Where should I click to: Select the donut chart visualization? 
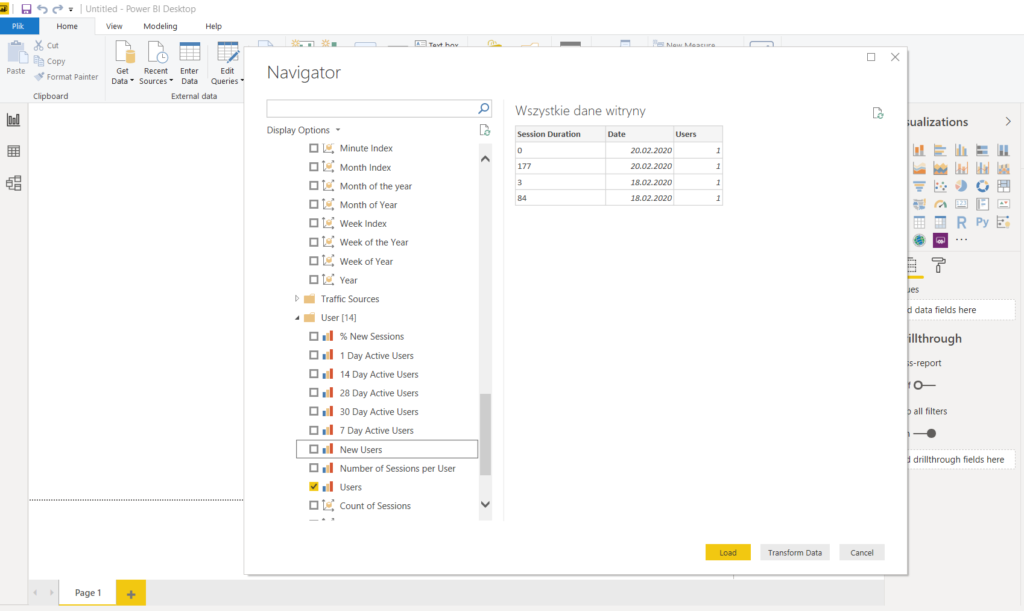click(x=982, y=186)
